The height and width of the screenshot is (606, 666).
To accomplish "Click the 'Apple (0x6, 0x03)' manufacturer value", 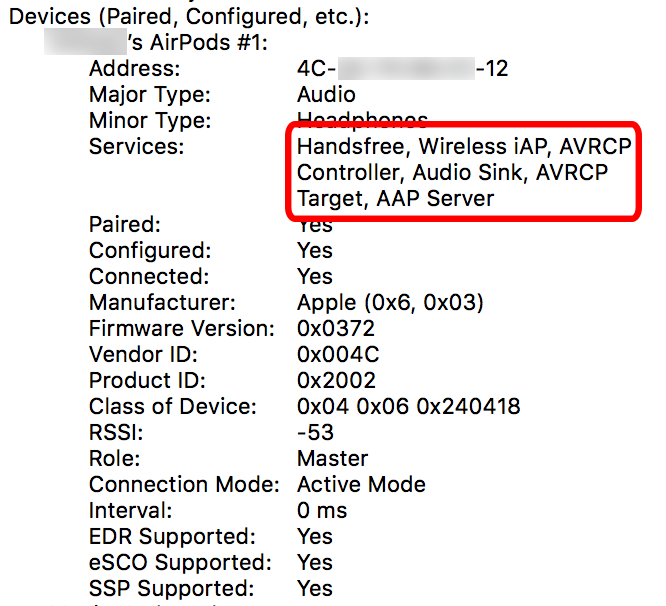I will click(x=390, y=303).
